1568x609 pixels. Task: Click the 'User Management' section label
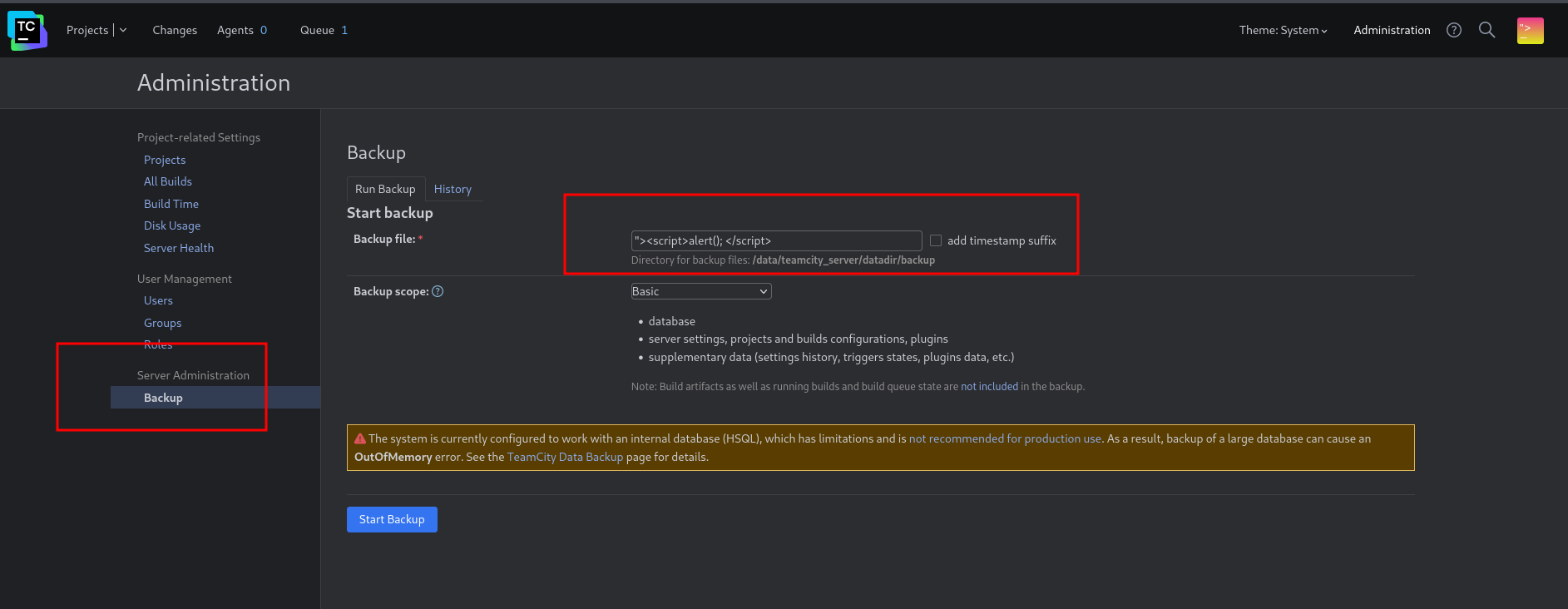tap(185, 279)
